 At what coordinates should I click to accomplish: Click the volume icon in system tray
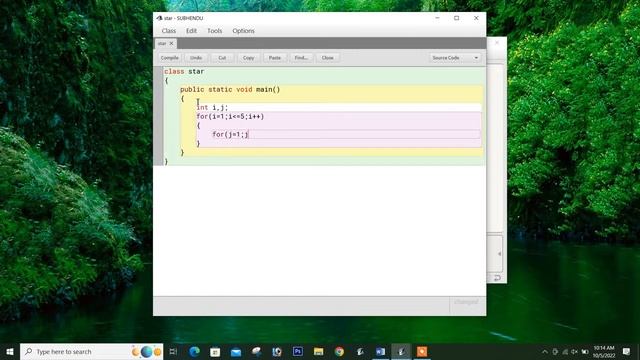575,352
